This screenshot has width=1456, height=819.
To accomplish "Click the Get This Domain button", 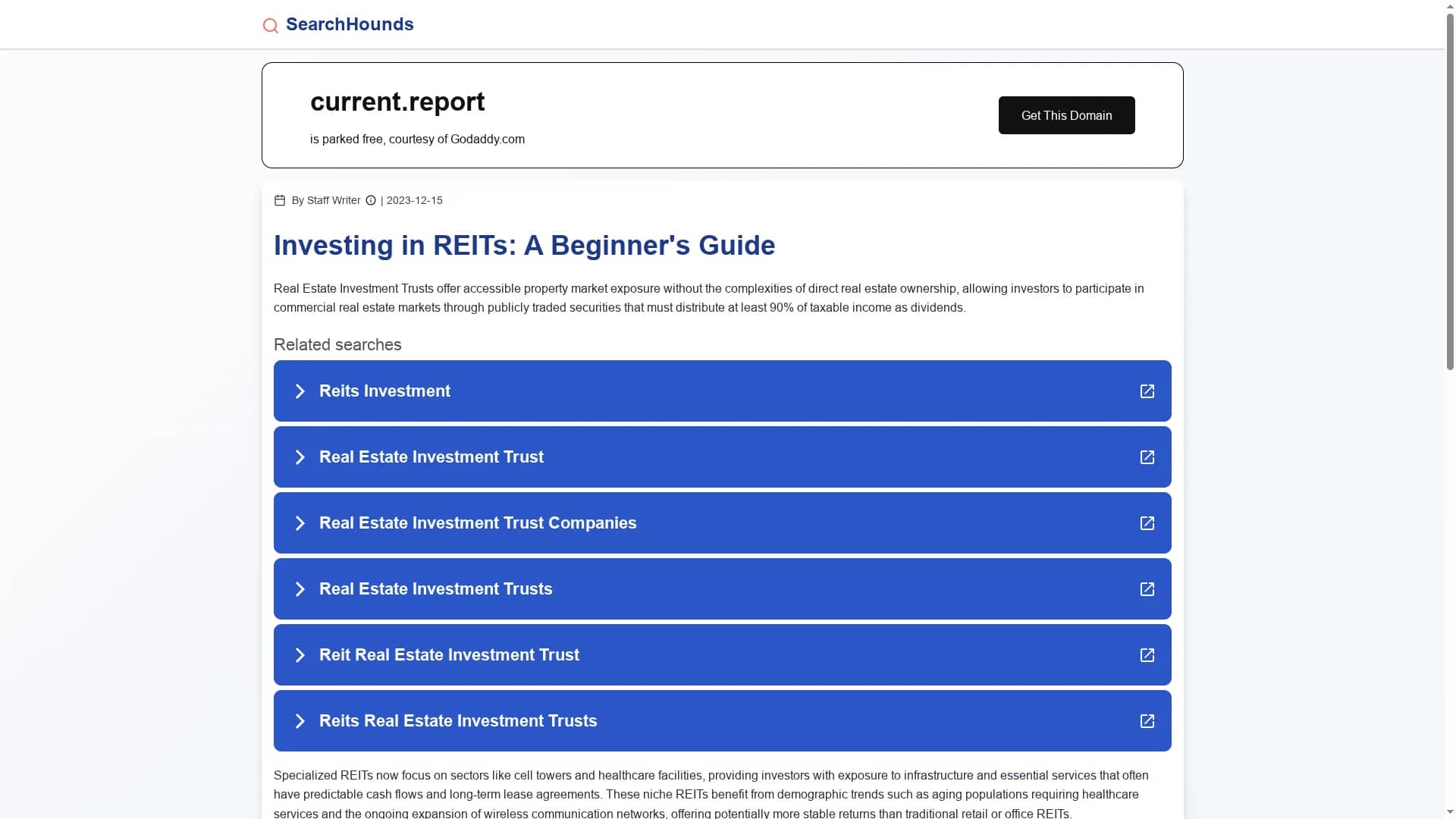I will point(1066,115).
